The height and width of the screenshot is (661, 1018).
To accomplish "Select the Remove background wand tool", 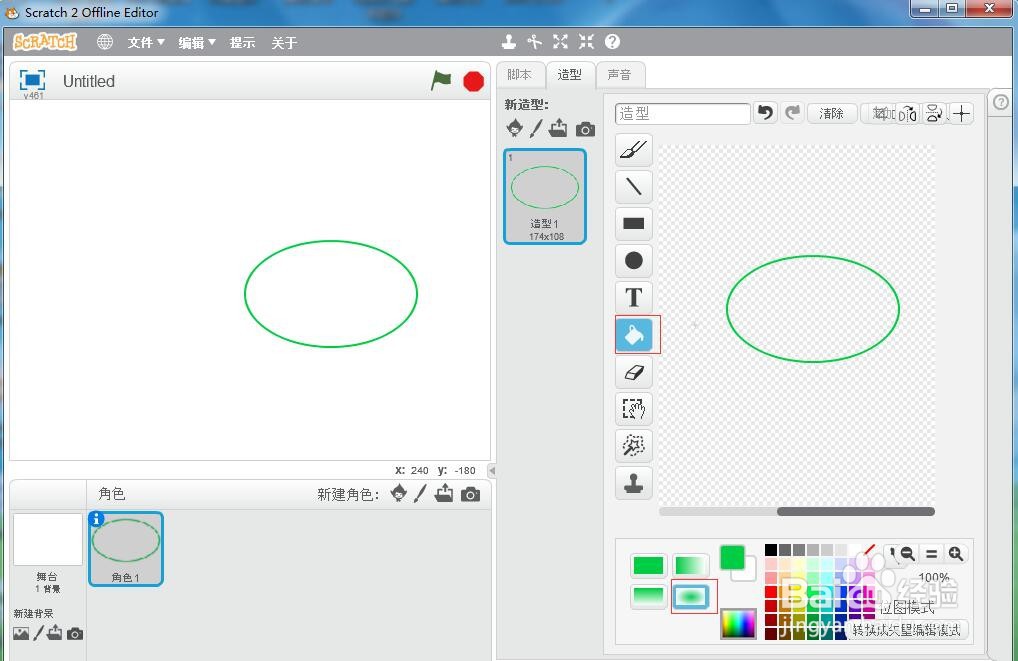I will 634,446.
